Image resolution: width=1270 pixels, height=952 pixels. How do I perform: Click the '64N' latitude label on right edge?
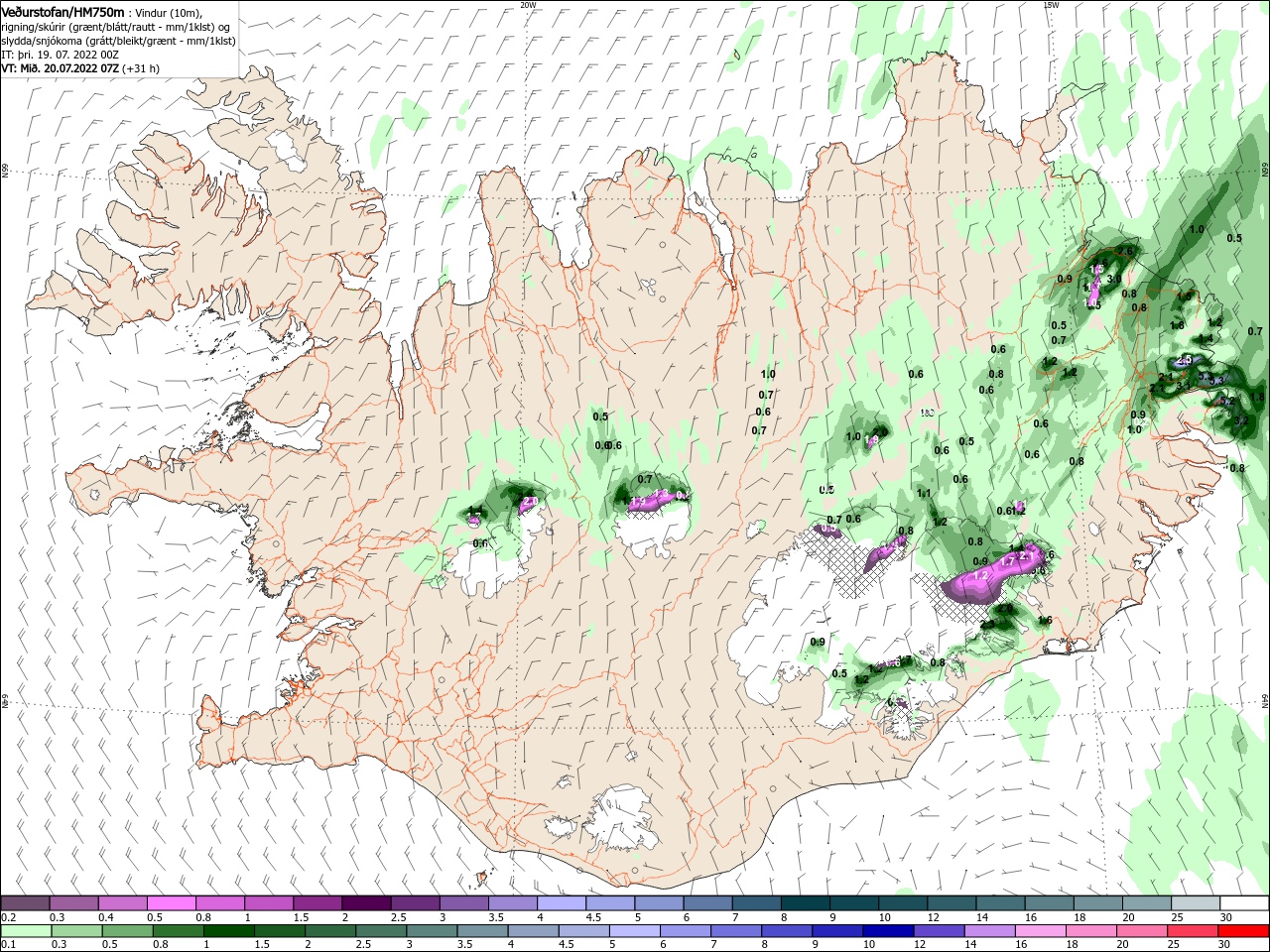point(1265,701)
